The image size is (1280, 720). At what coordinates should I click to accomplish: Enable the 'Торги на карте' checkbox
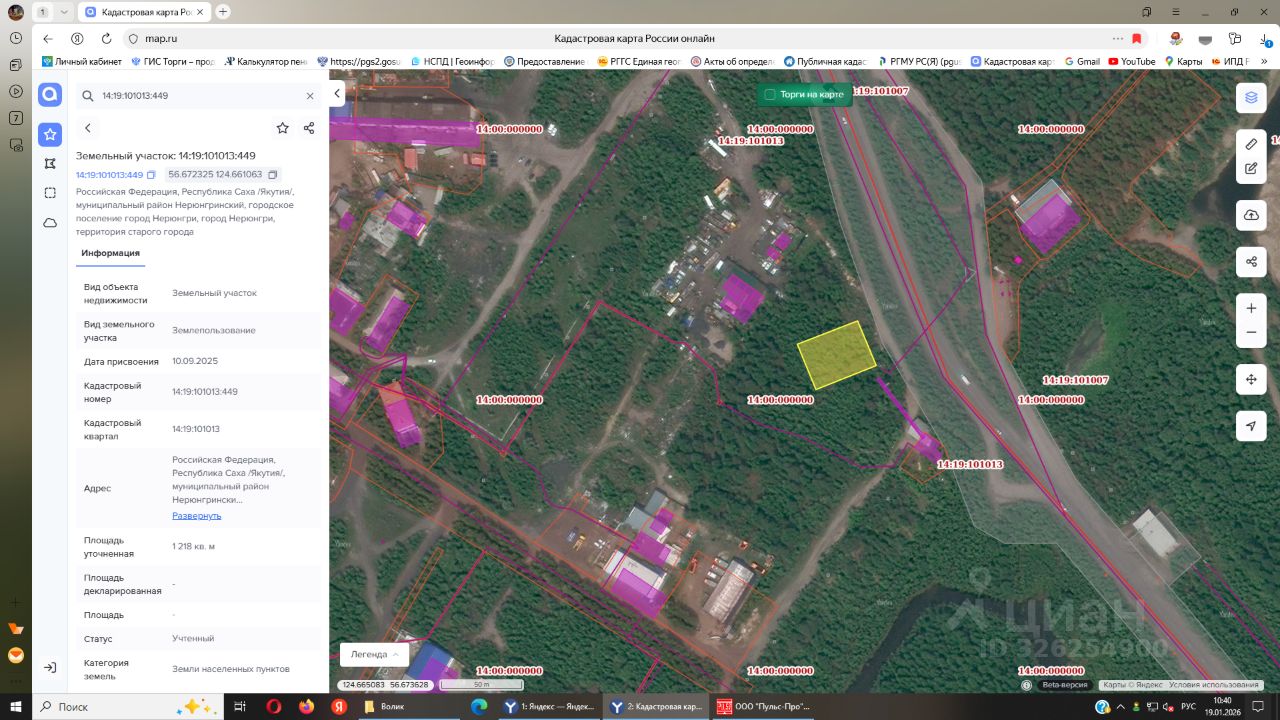[x=770, y=95]
